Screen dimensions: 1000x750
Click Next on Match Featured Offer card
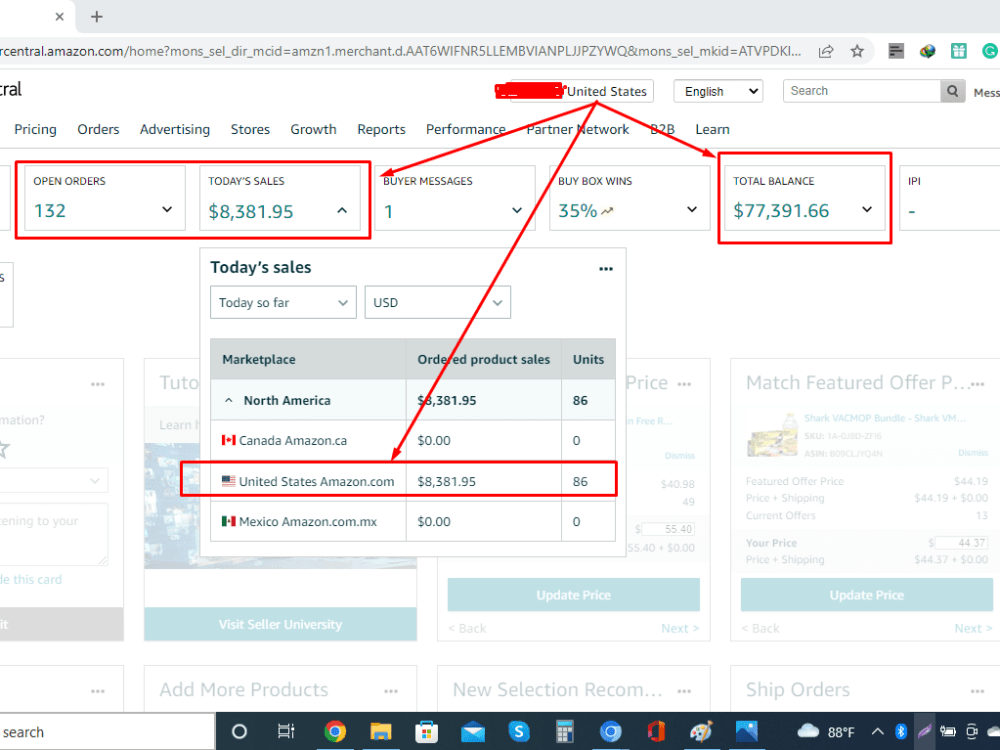coord(973,629)
